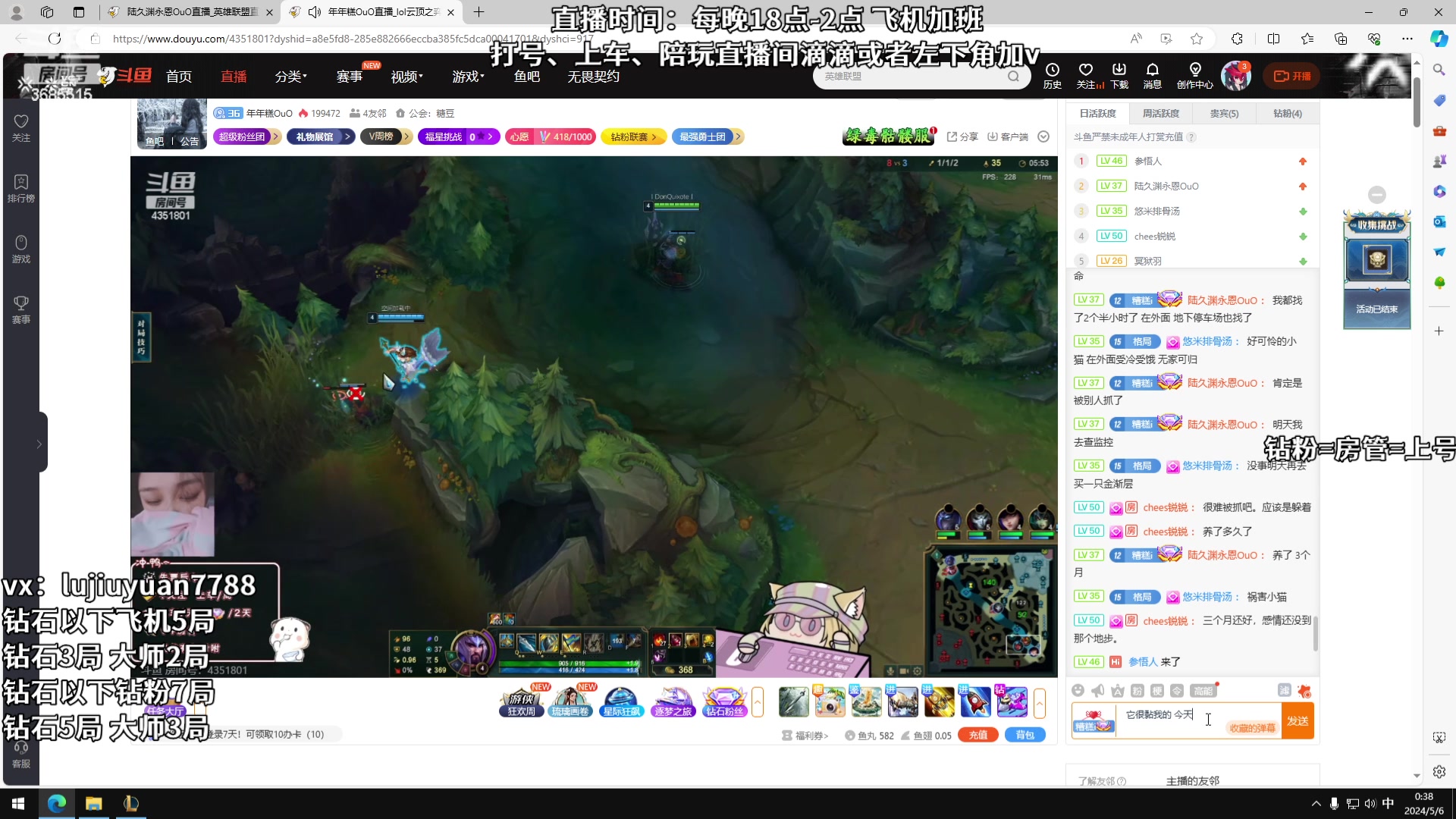Click 分享 share link
This screenshot has height=819, width=1456.
pos(962,136)
